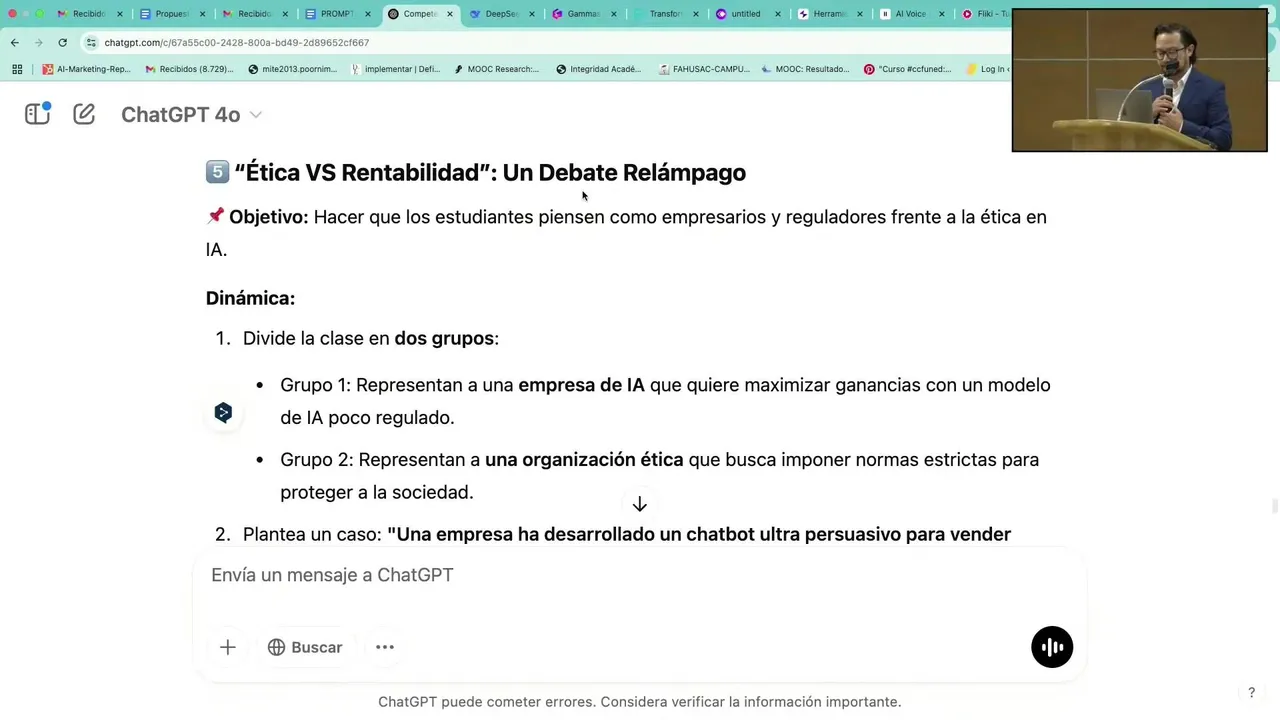Open Integridad Acadé bookmark
1280x720 pixels.
598,69
